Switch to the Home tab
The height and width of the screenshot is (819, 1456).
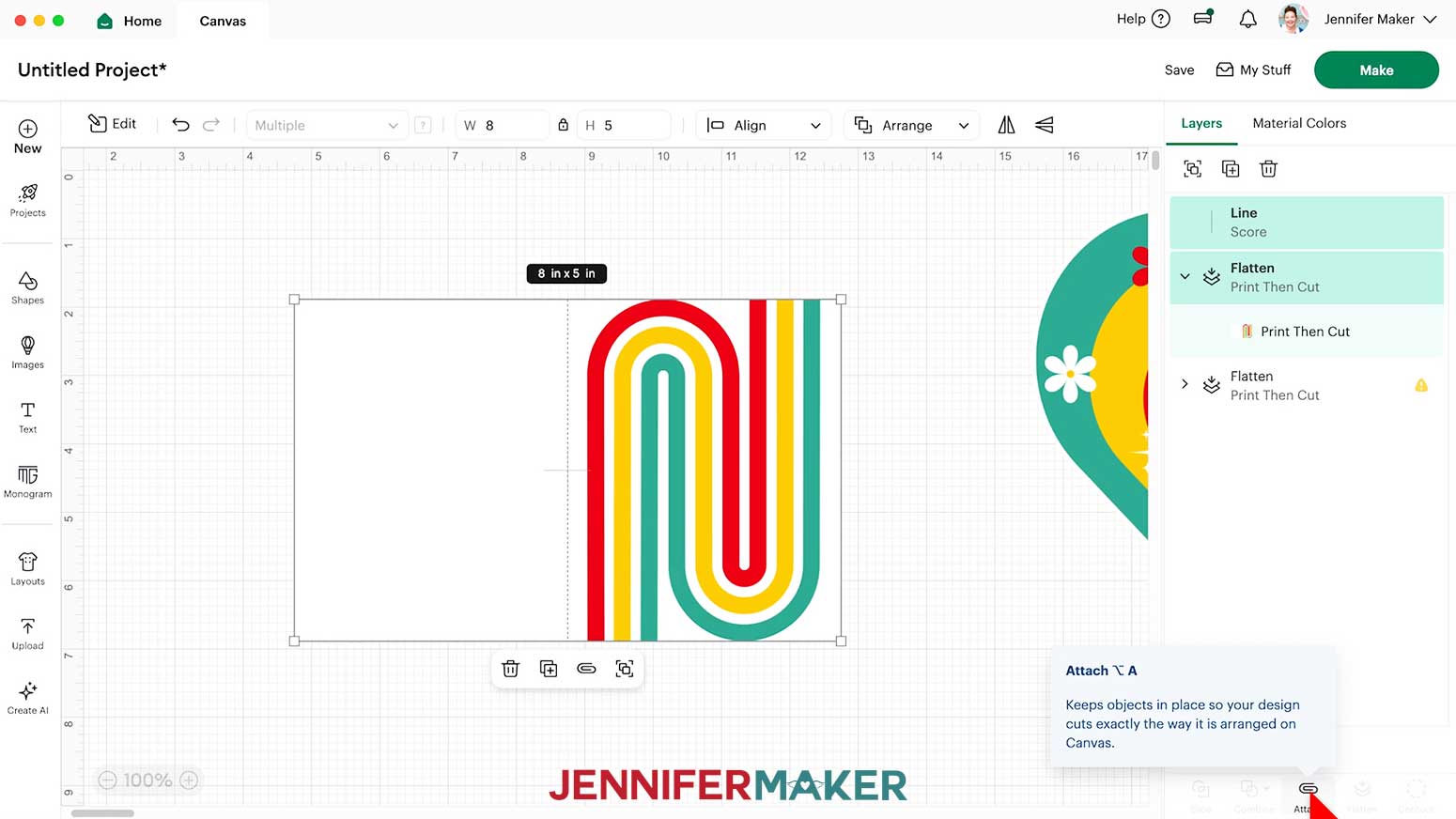[x=129, y=21]
